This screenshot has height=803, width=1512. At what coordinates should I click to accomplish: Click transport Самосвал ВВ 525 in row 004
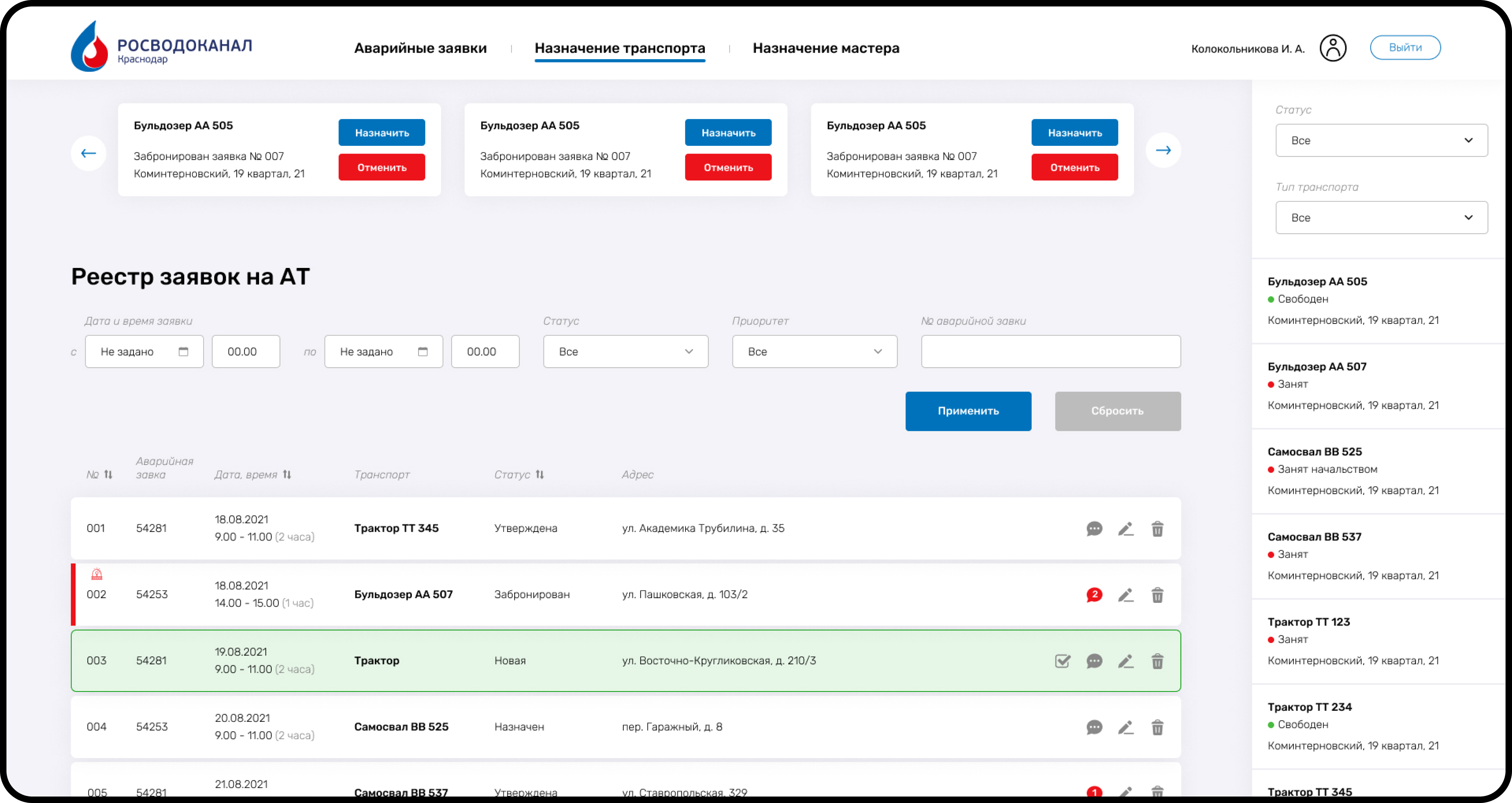coord(401,727)
